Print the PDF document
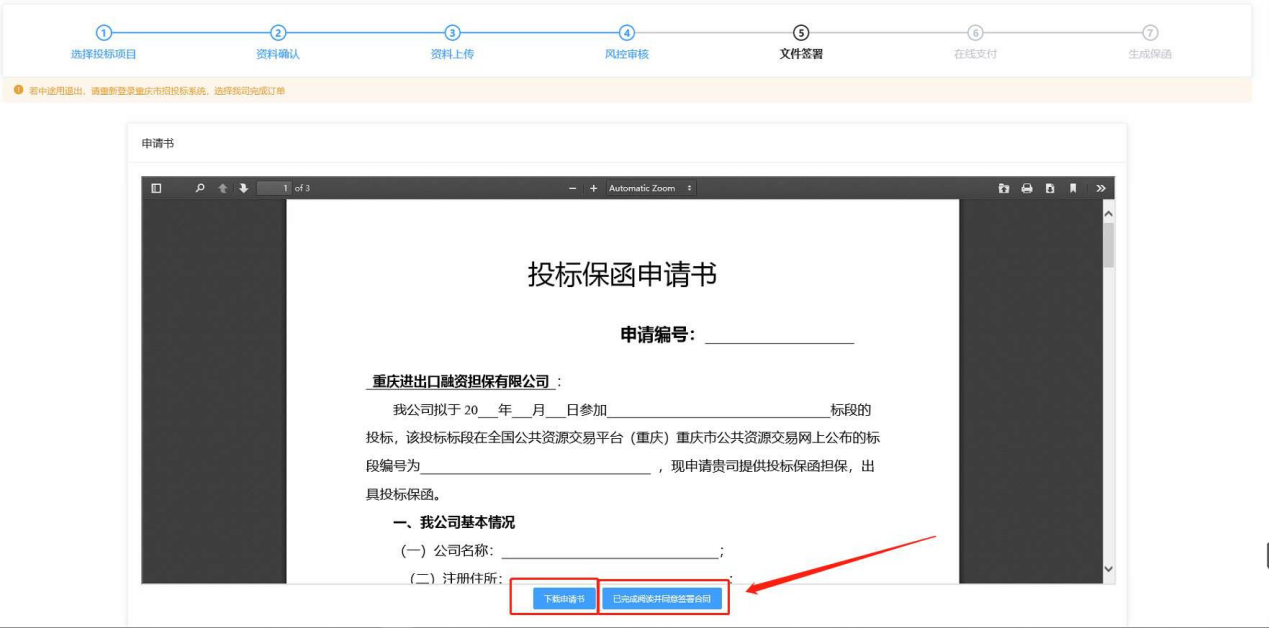This screenshot has width=1269, height=628. coord(1026,188)
